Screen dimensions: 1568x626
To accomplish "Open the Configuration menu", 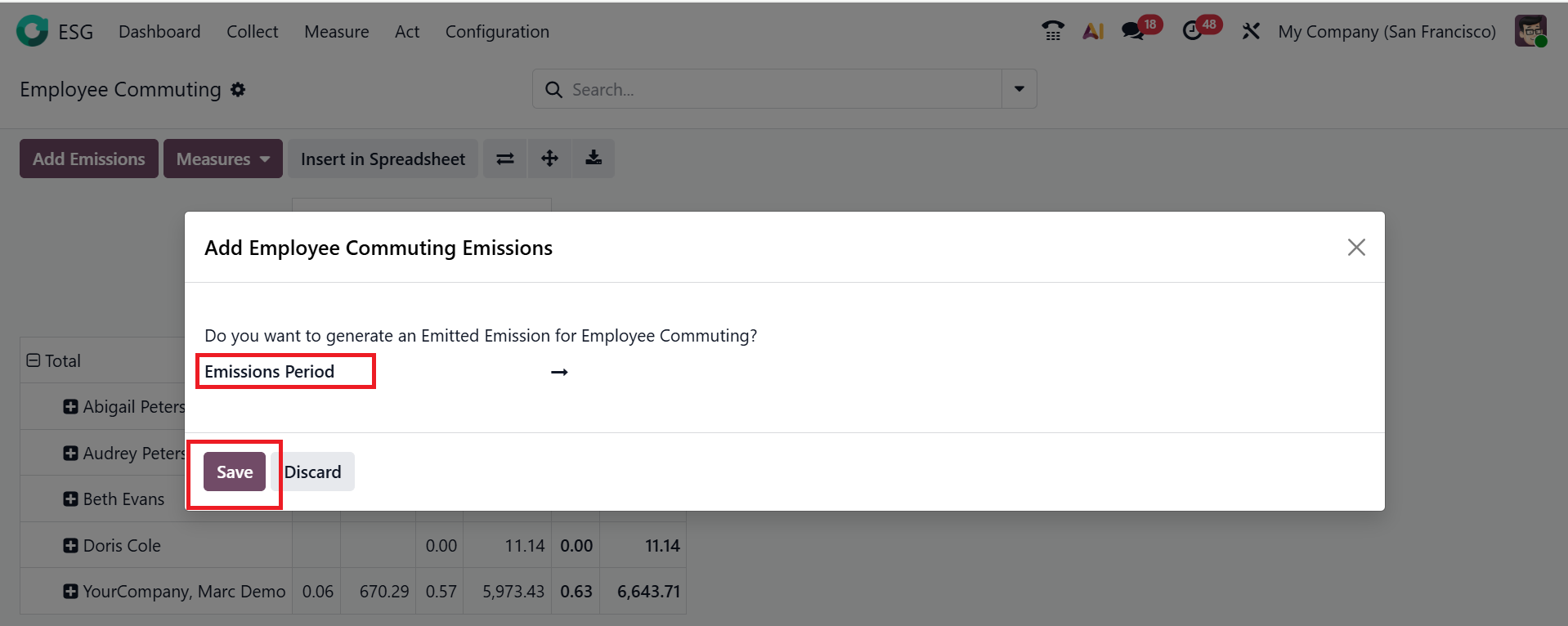I will point(497,32).
